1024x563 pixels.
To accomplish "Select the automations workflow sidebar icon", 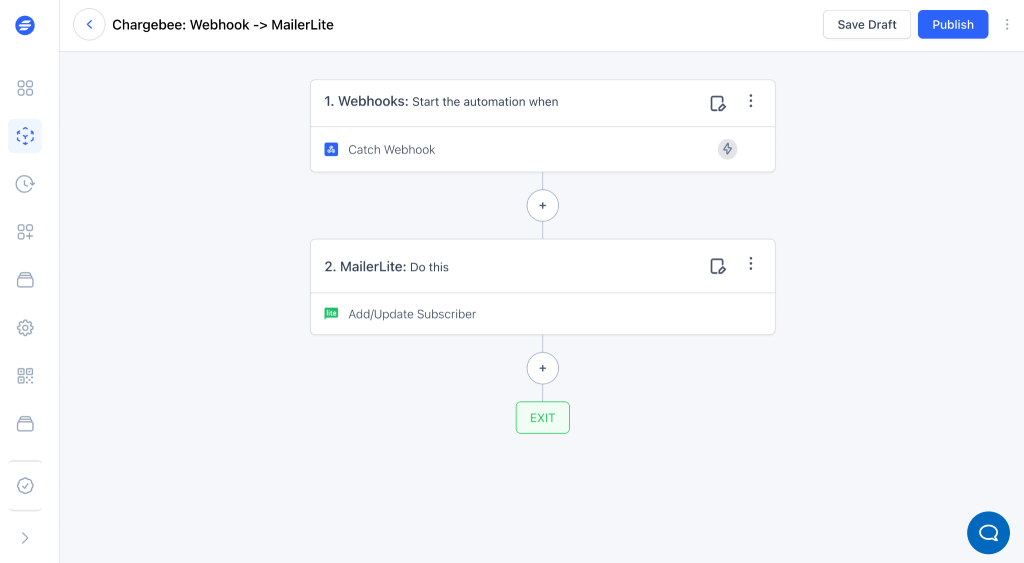I will (25, 136).
